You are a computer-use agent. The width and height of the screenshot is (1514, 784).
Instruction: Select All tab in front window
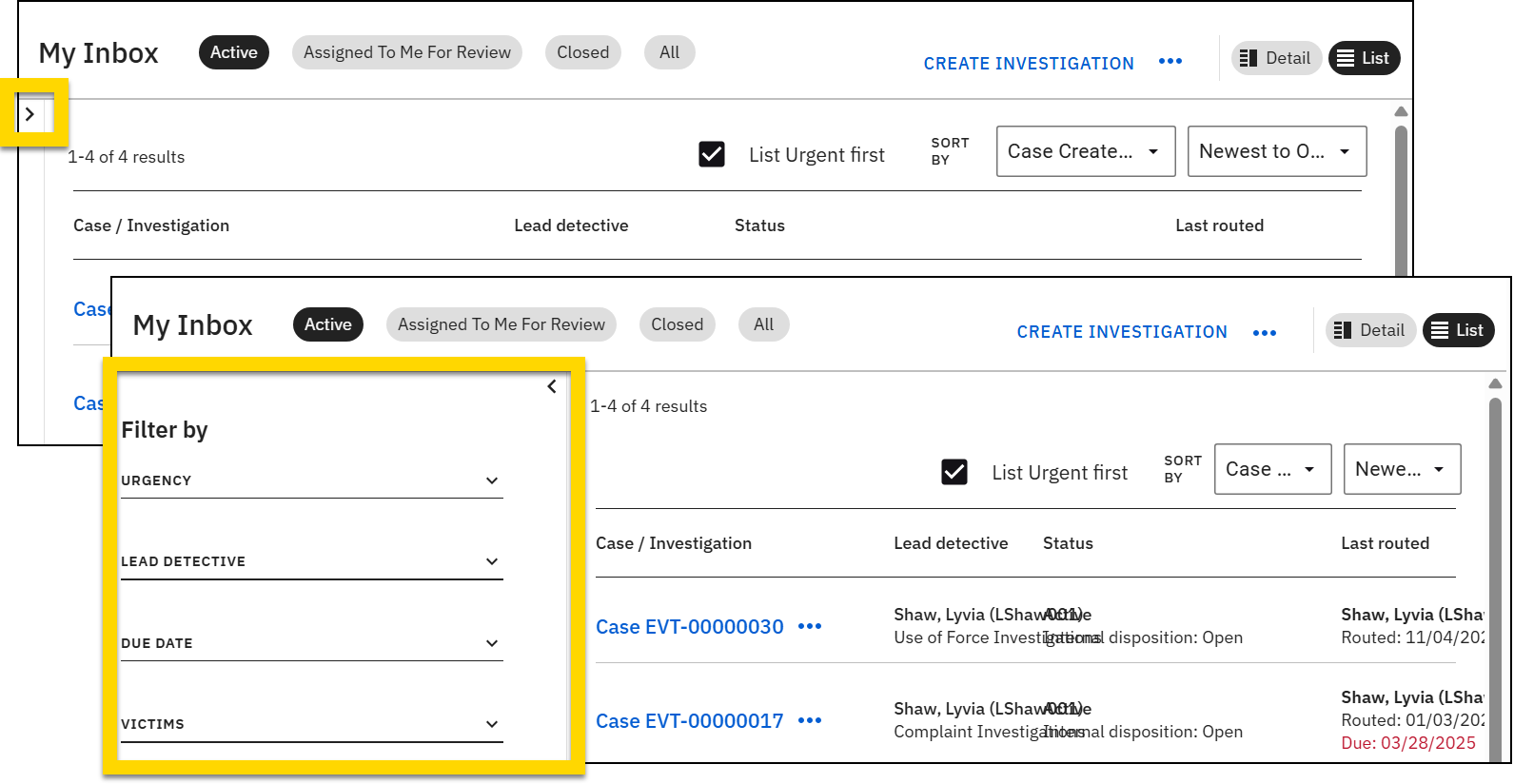(764, 324)
